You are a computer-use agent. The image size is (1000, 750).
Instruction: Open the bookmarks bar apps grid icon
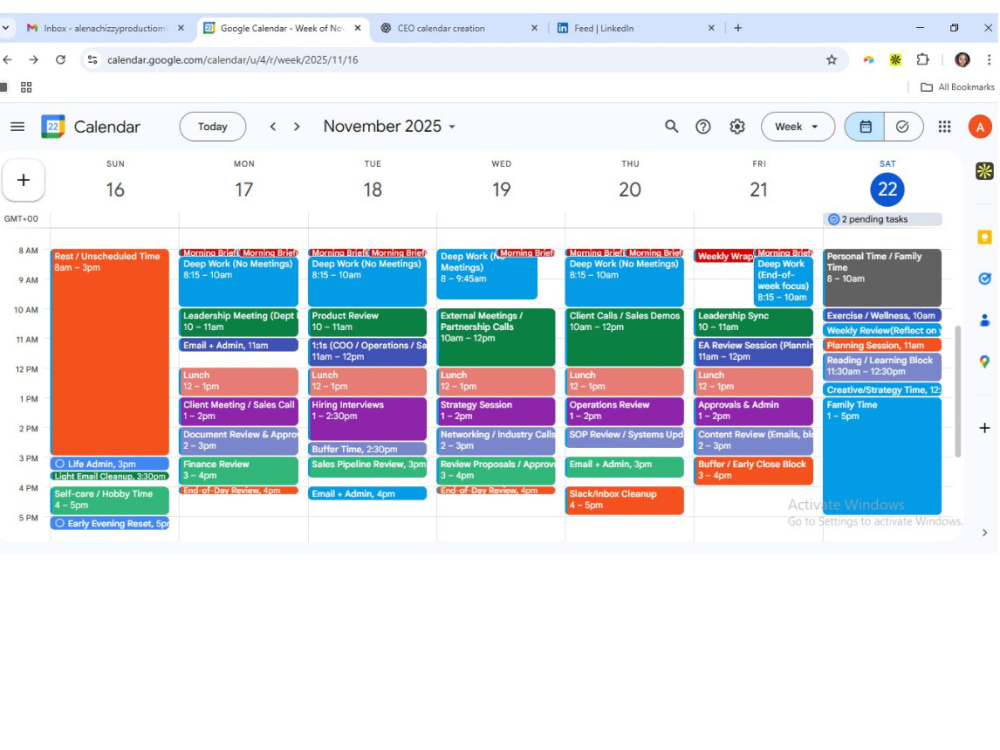tap(26, 87)
